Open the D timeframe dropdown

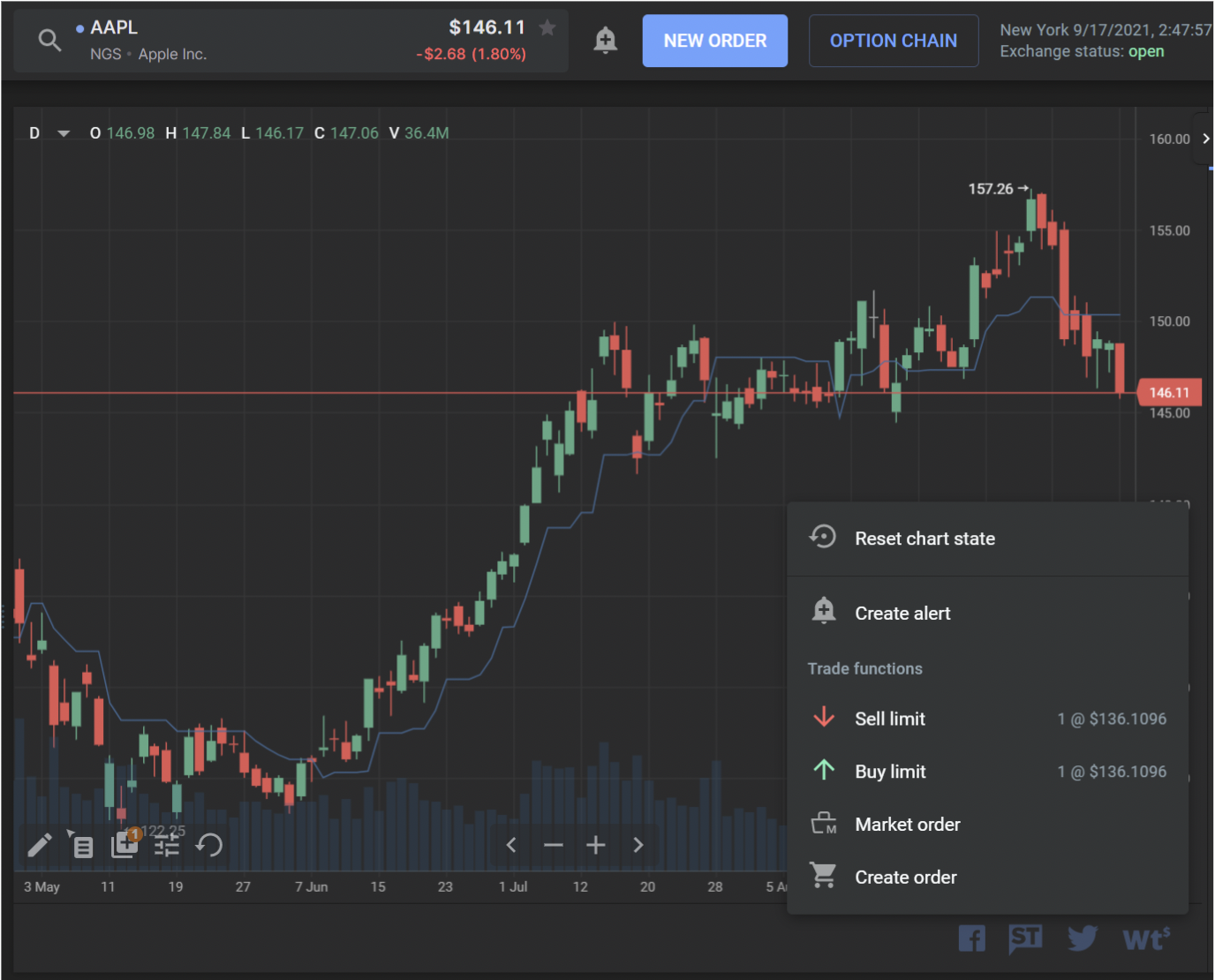[49, 133]
